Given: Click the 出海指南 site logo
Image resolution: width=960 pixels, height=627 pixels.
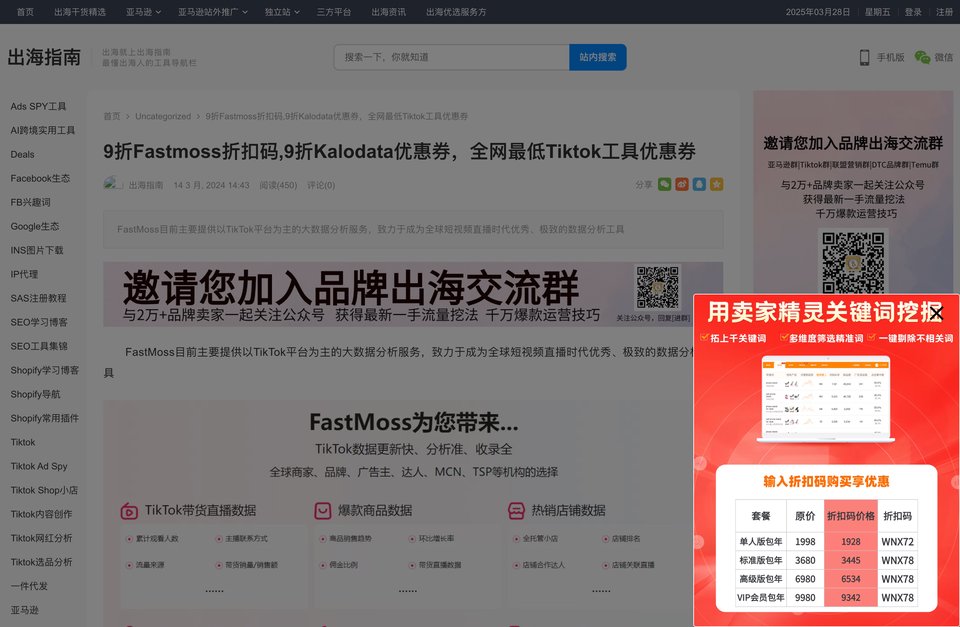Looking at the screenshot, I should (44, 57).
